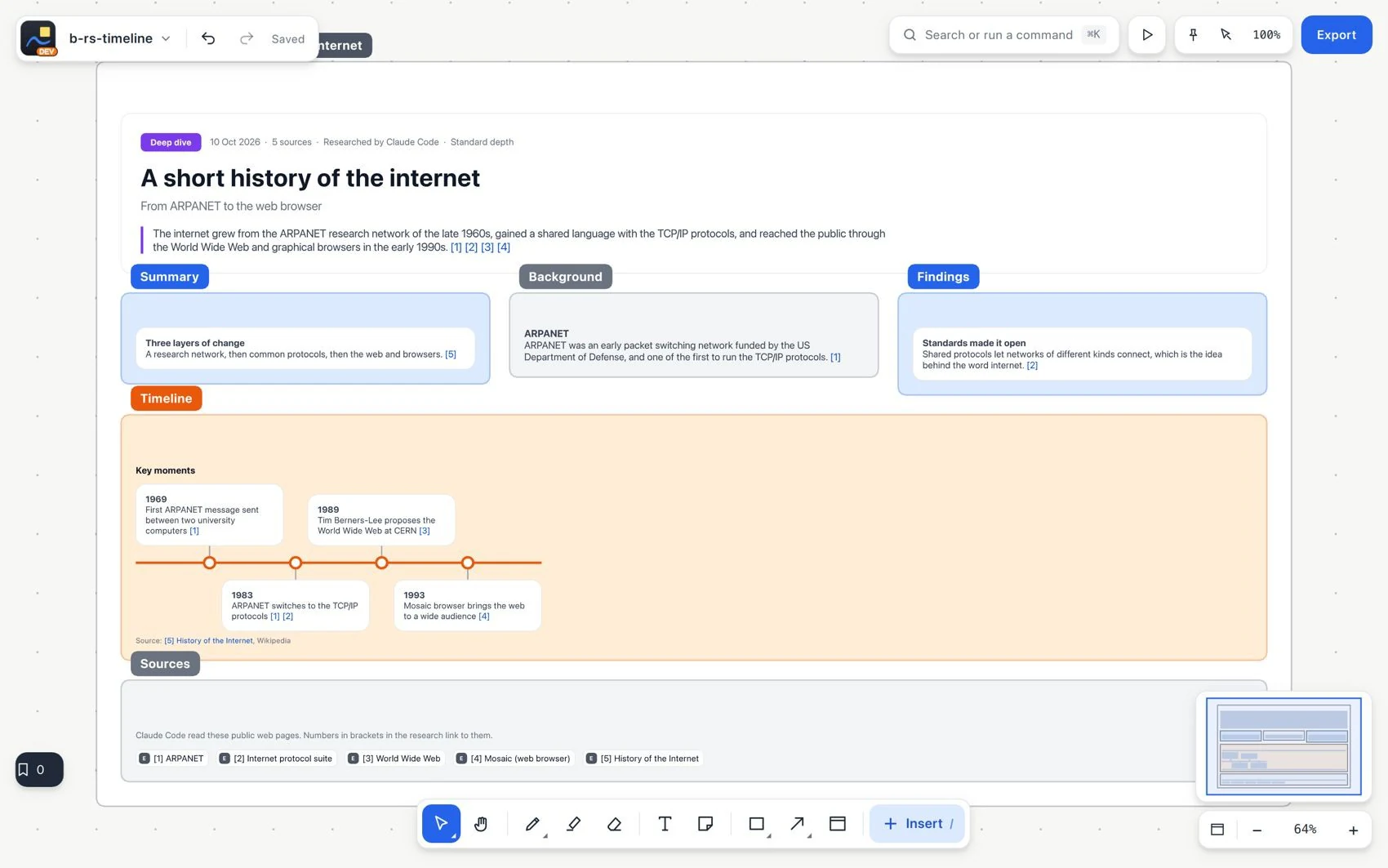Open the Insert menu button

pyautogui.click(x=917, y=823)
